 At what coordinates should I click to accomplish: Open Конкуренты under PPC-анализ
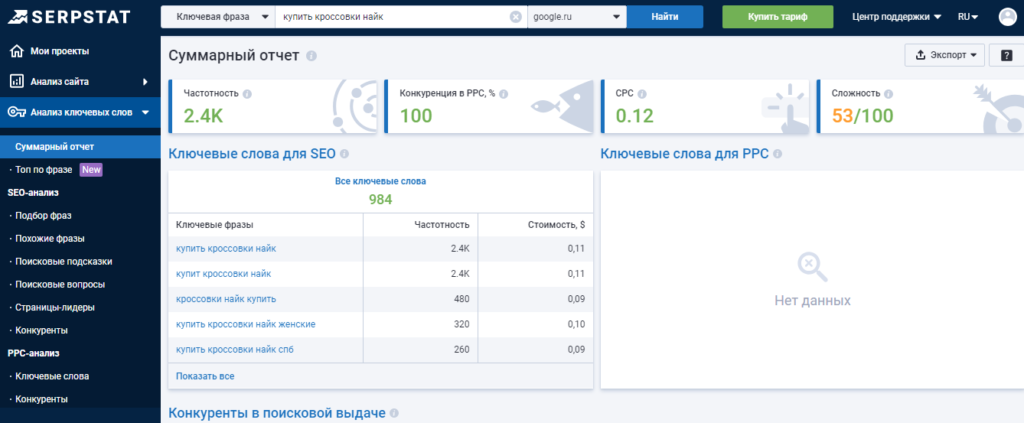(41, 399)
